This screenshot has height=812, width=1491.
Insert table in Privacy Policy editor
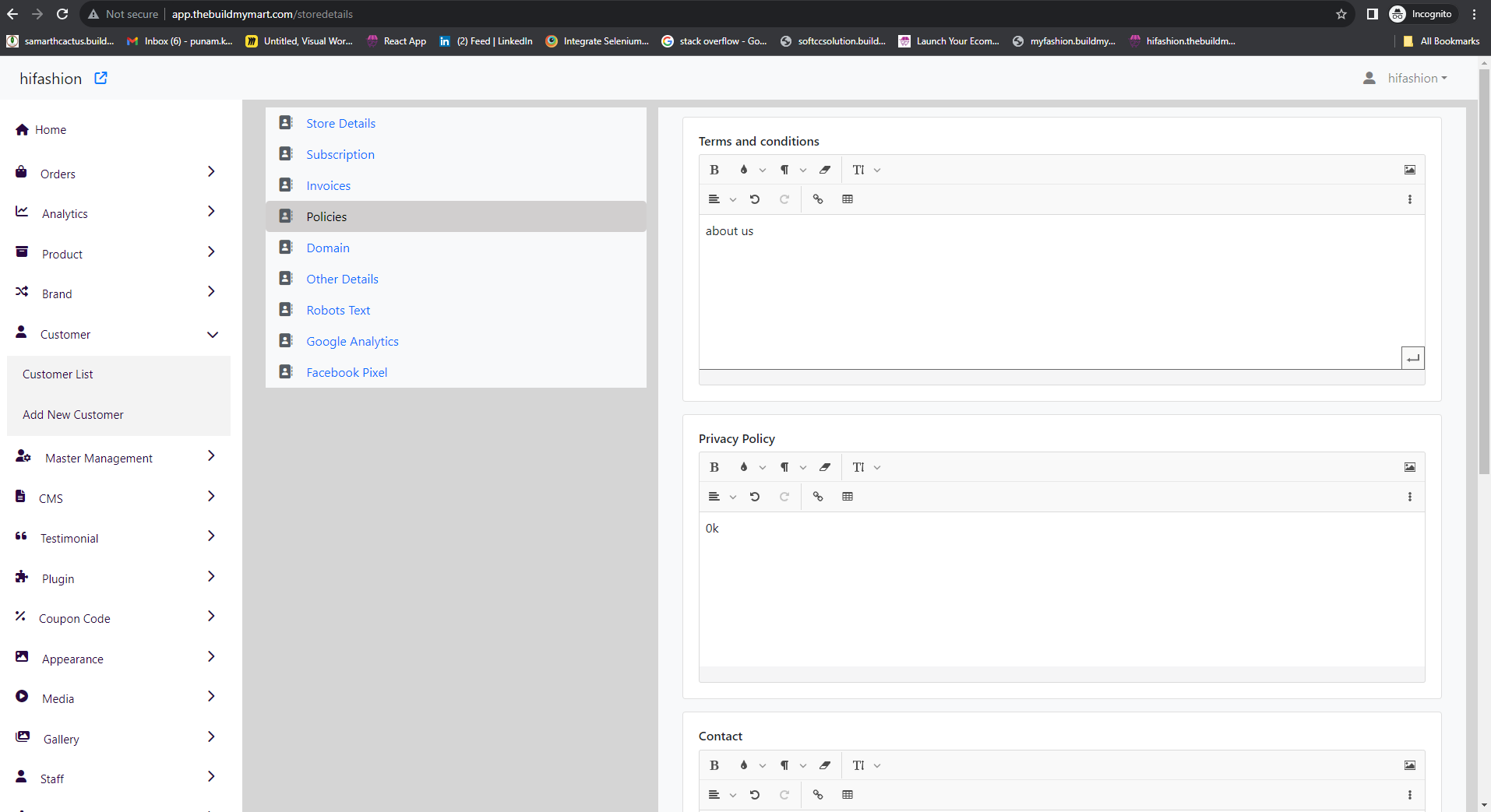tap(848, 497)
